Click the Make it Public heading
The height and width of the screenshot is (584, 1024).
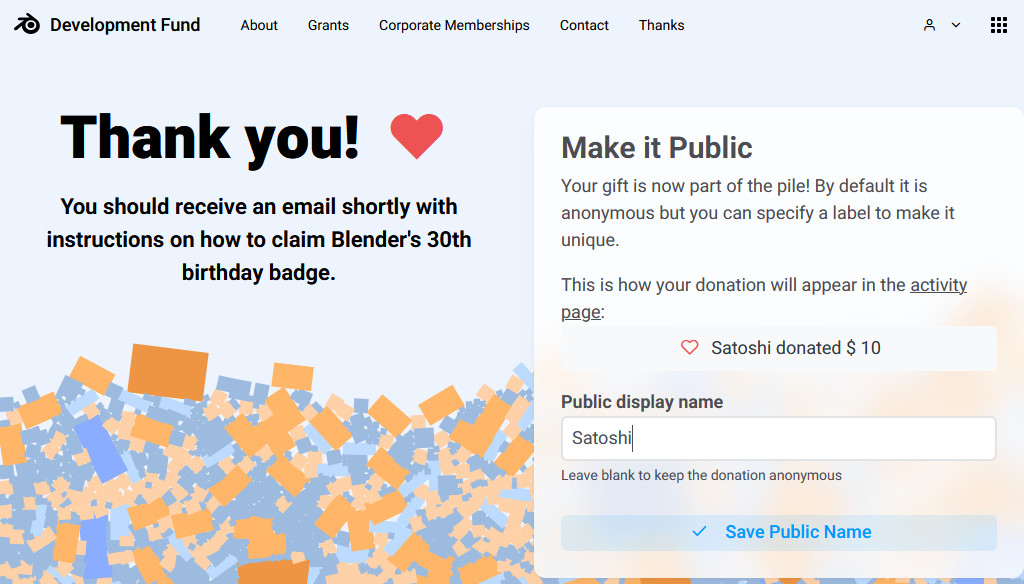(656, 148)
